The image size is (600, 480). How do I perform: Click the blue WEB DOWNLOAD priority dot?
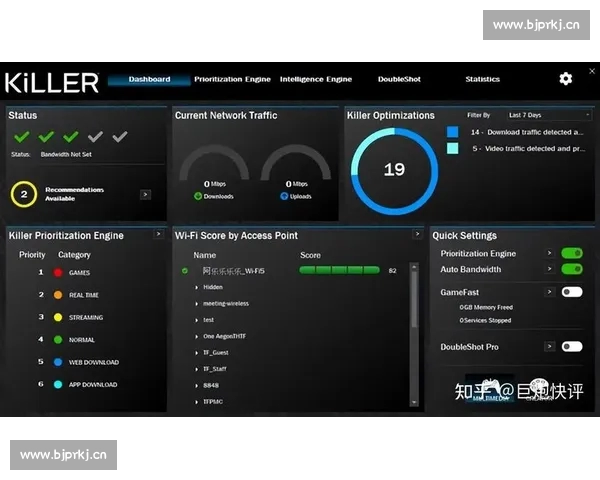[58, 362]
